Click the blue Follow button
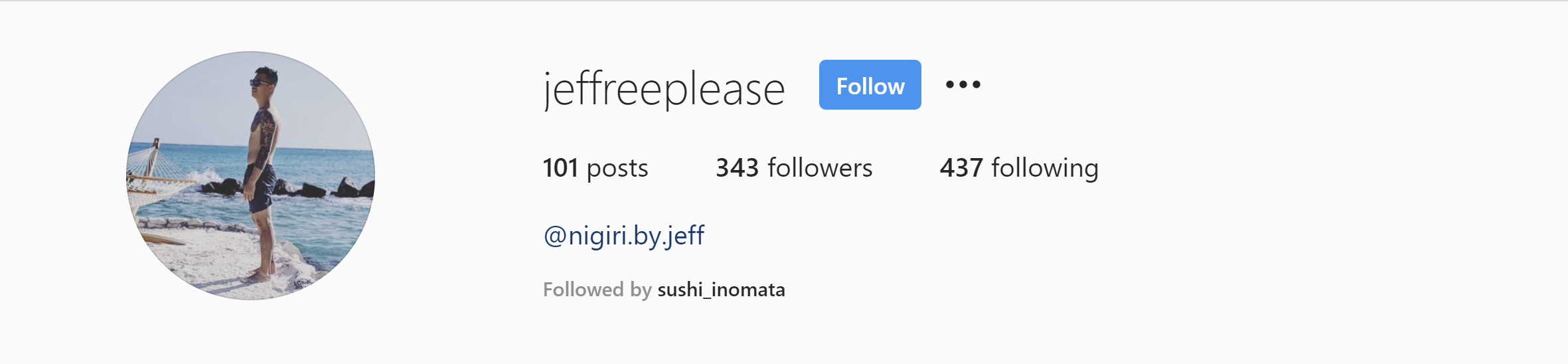This screenshot has width=1568, height=364. [870, 84]
